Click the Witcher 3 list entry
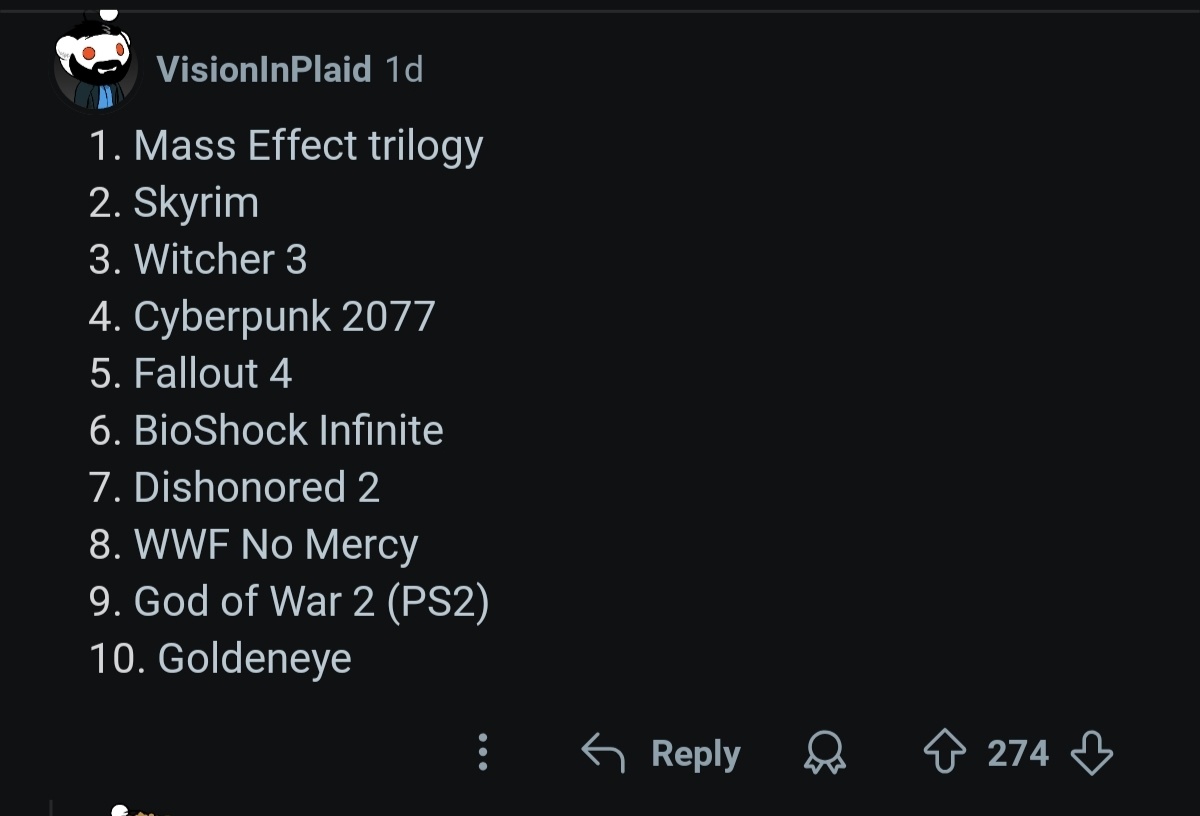This screenshot has width=1200, height=816. click(220, 260)
